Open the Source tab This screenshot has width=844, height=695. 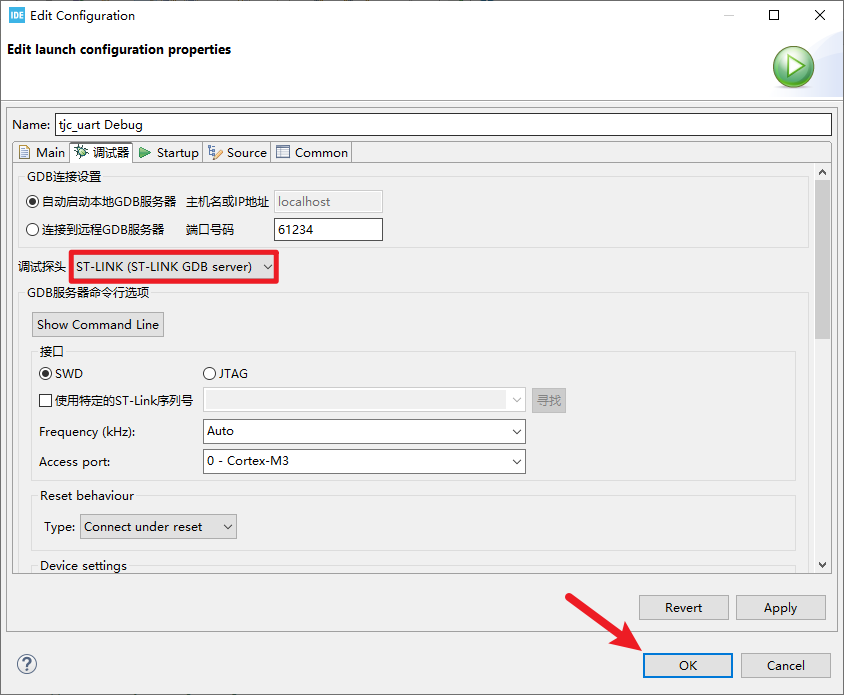pyautogui.click(x=238, y=152)
